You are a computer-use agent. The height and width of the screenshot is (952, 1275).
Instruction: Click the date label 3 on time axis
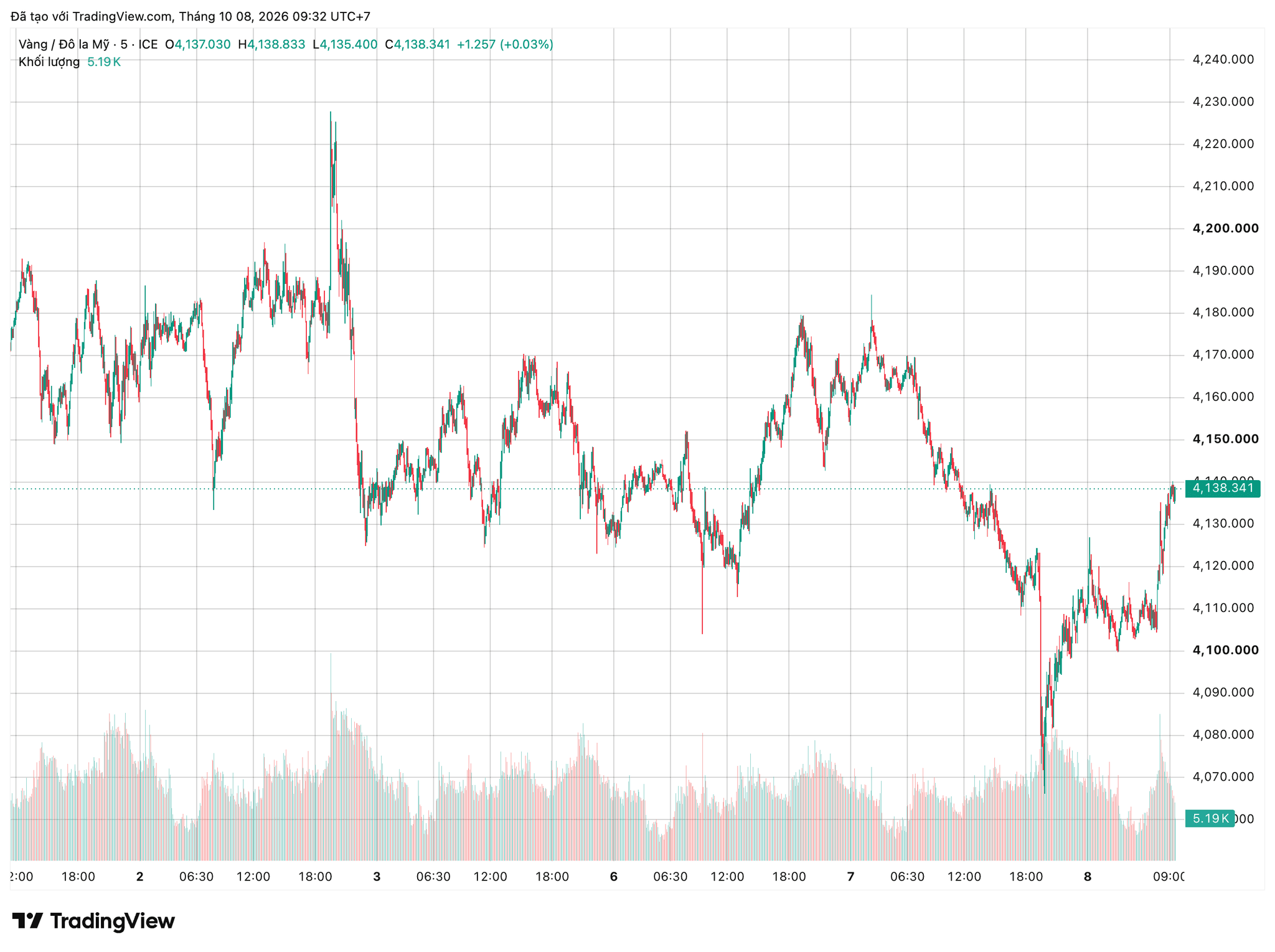[377, 877]
